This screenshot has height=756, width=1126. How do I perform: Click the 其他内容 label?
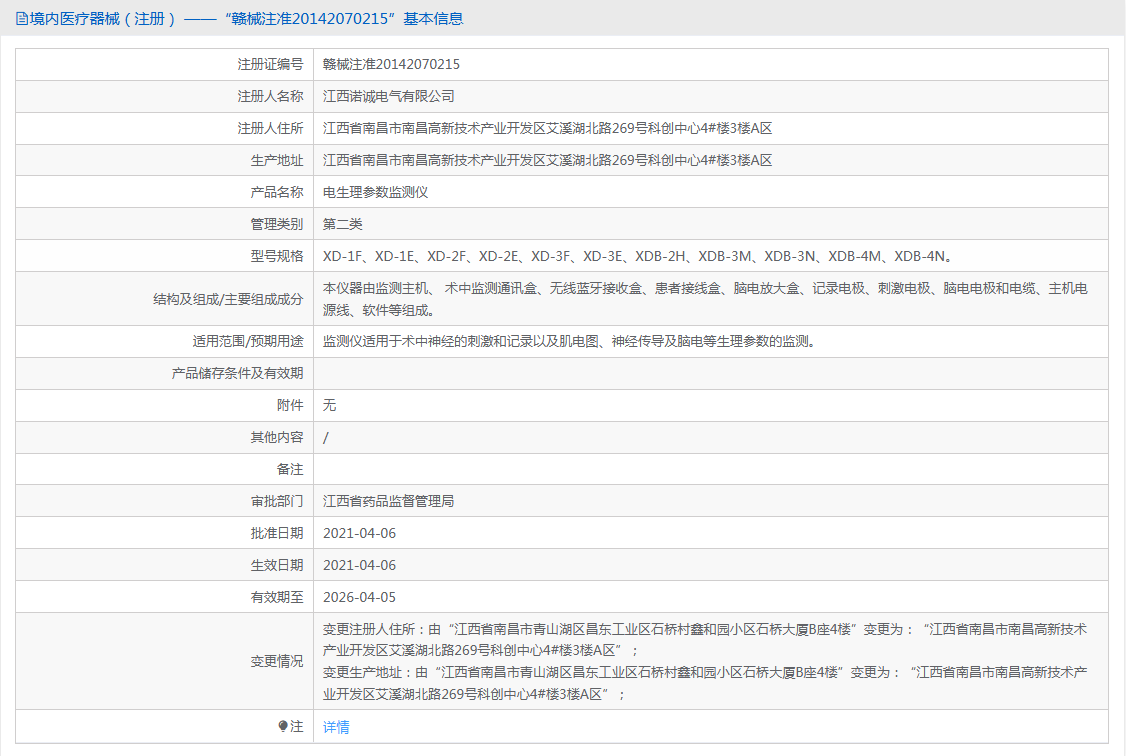pos(276,437)
